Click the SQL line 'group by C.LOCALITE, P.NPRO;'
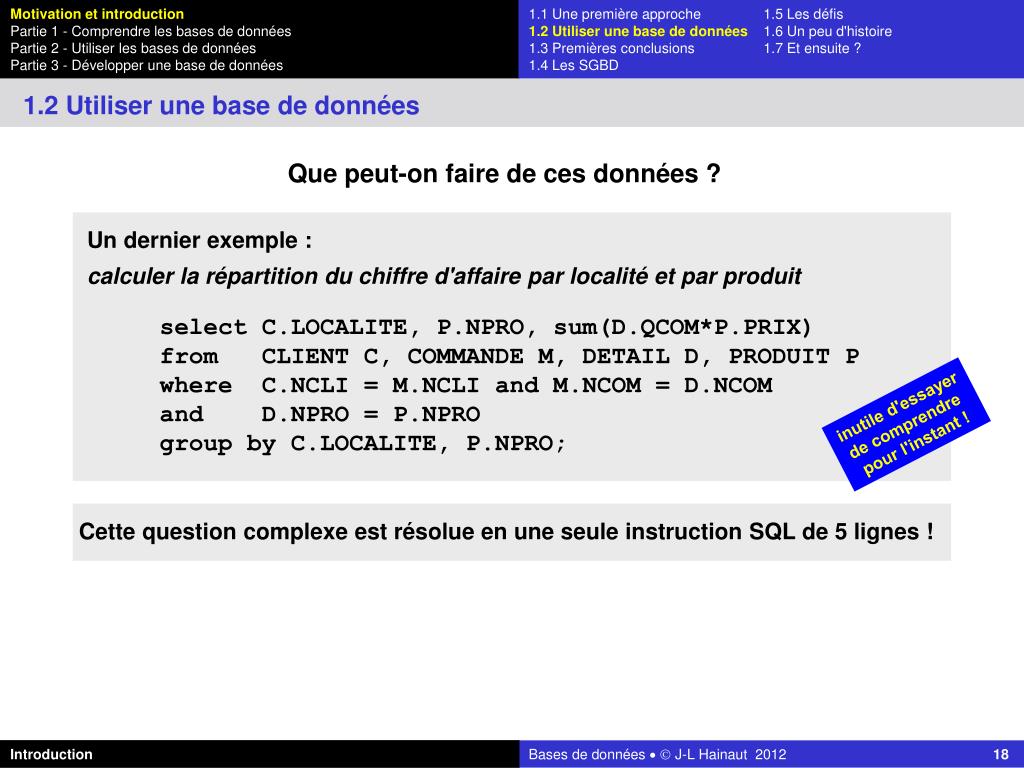 tap(362, 444)
